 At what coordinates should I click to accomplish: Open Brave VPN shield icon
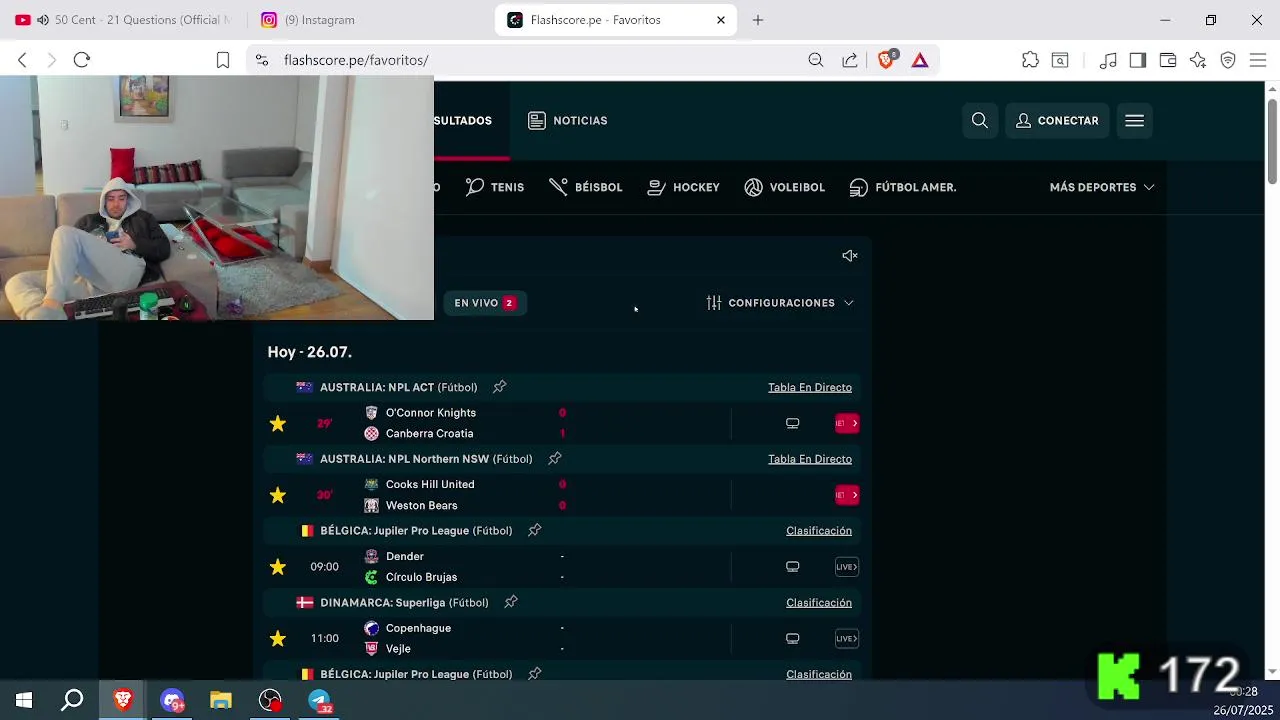pos(1228,60)
